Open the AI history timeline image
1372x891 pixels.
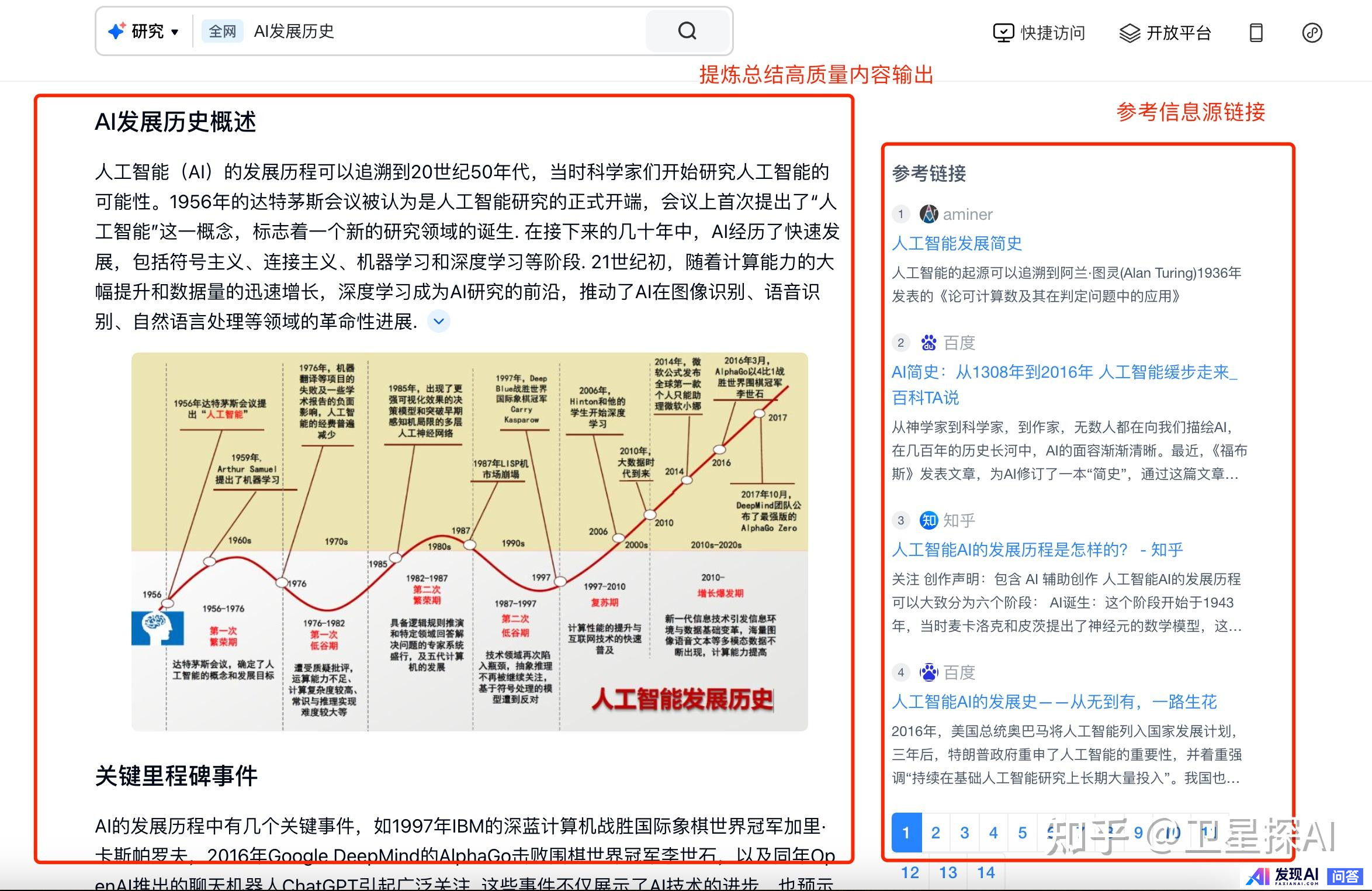(x=469, y=541)
